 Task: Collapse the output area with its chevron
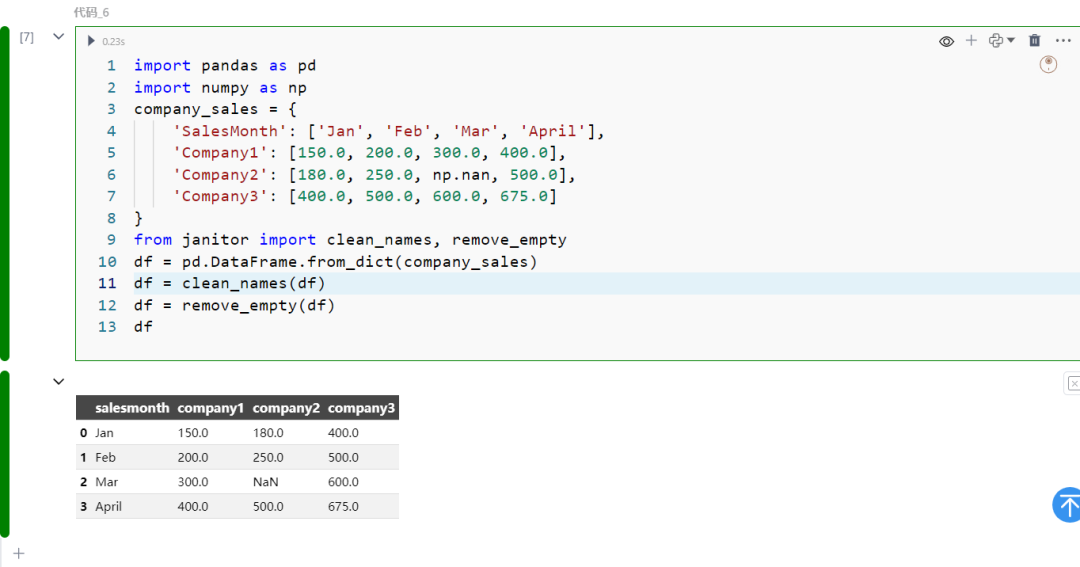coord(59,381)
